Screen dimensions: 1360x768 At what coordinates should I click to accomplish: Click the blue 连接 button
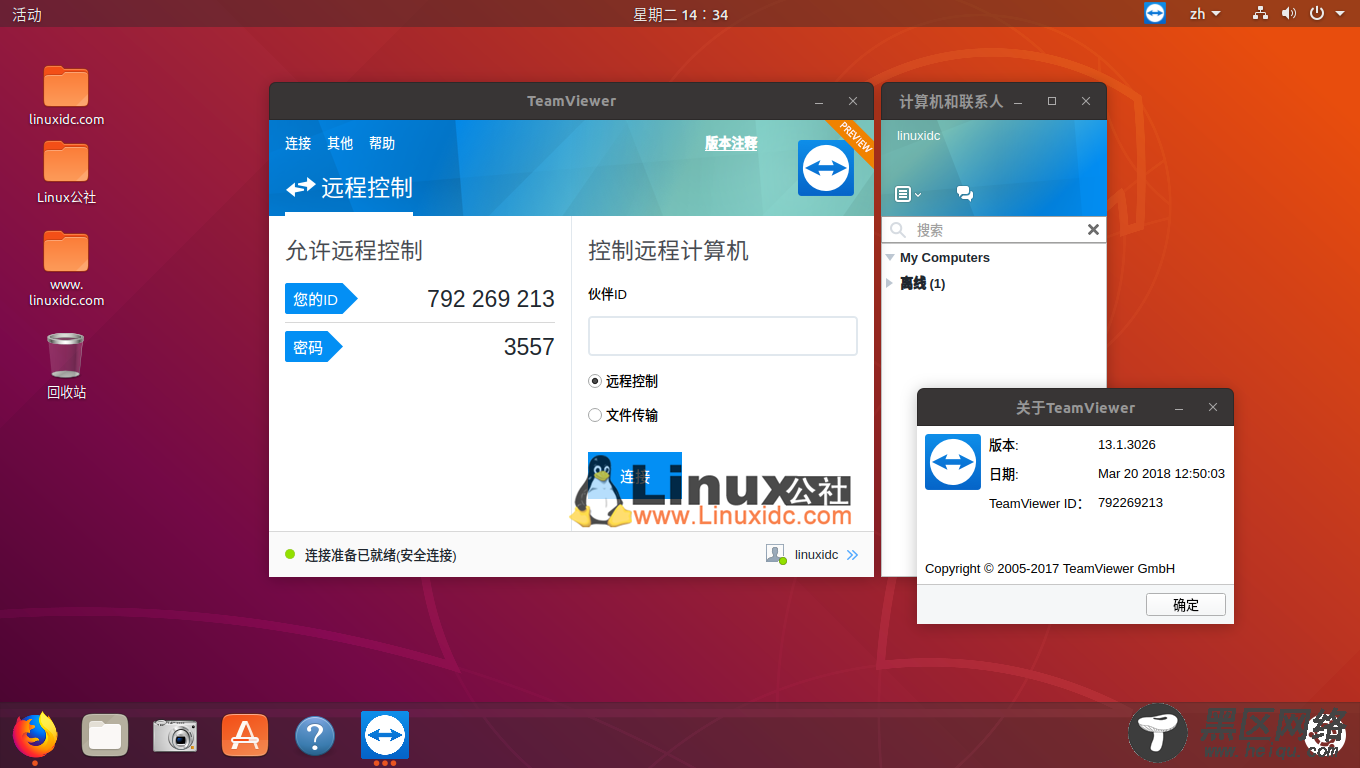pos(635,477)
